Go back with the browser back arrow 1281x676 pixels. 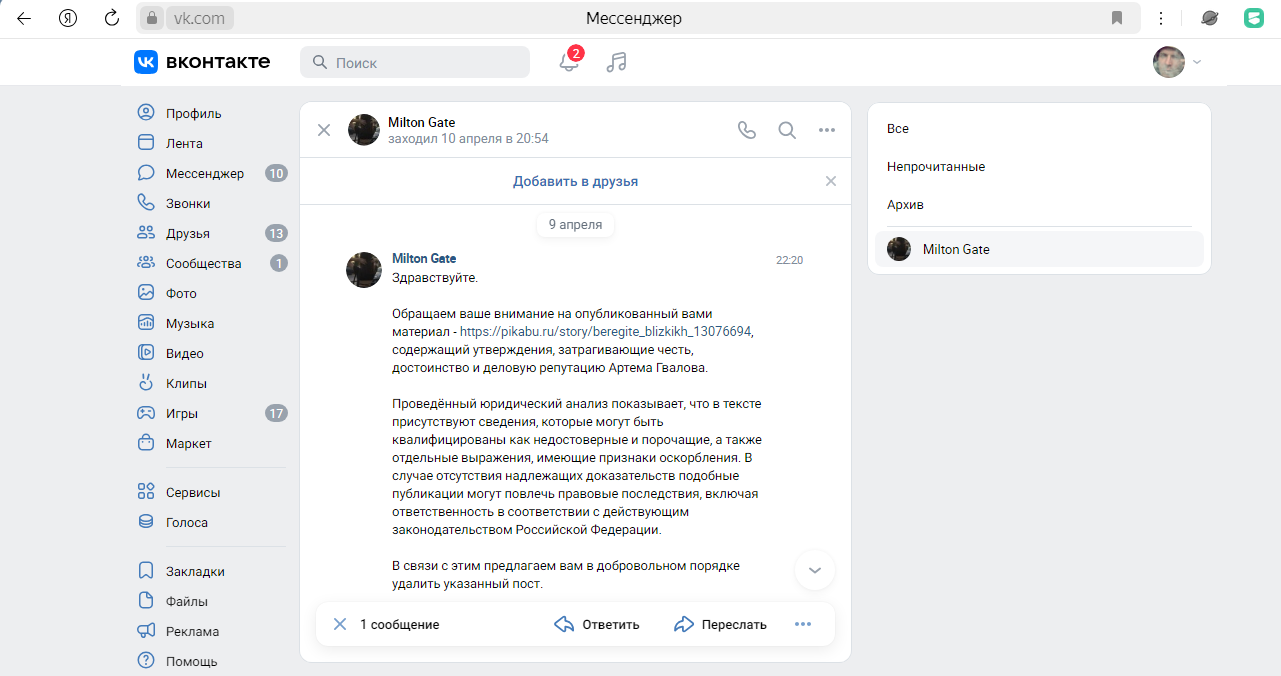(x=24, y=18)
